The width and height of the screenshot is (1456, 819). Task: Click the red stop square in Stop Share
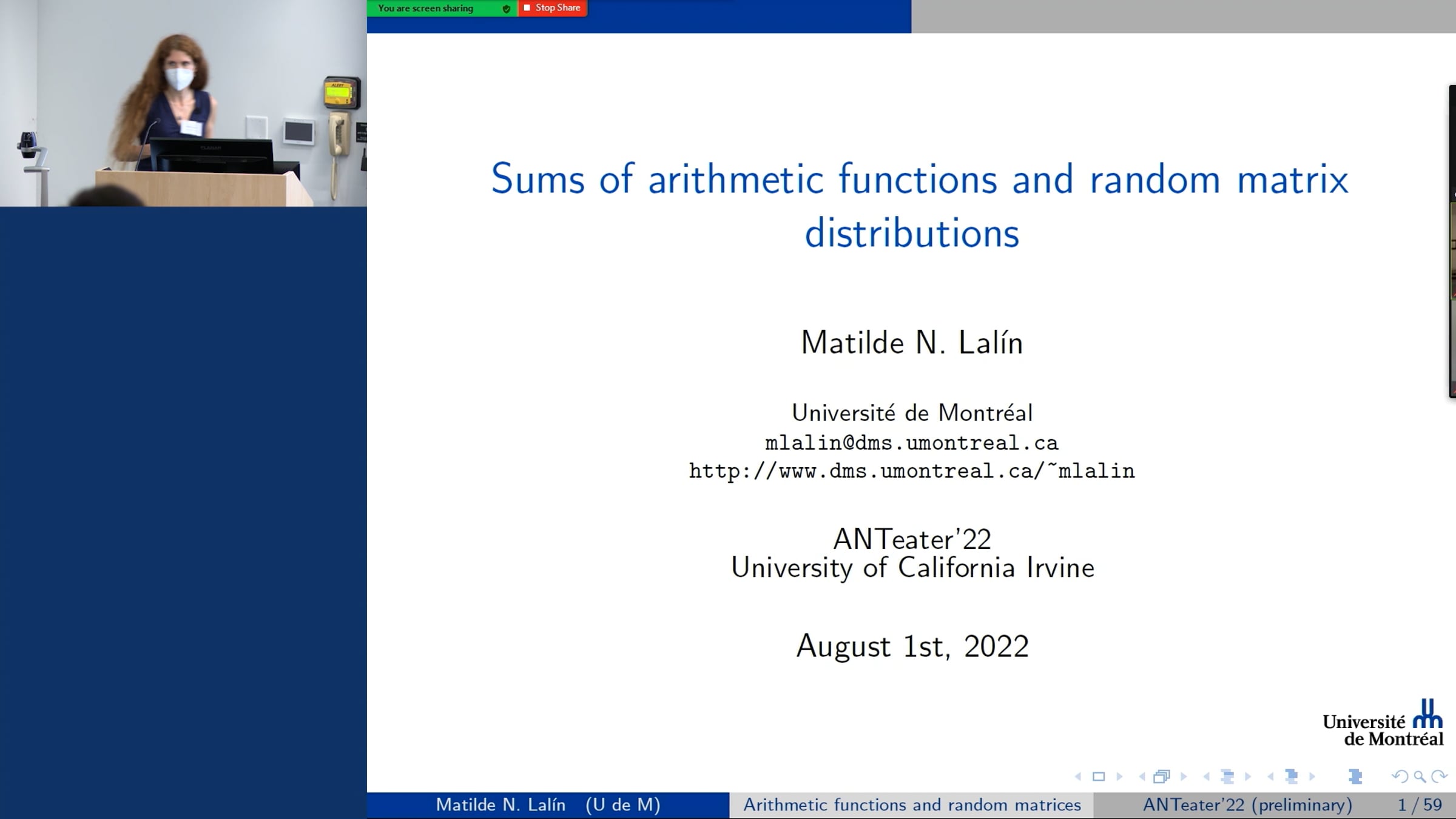pos(527,7)
